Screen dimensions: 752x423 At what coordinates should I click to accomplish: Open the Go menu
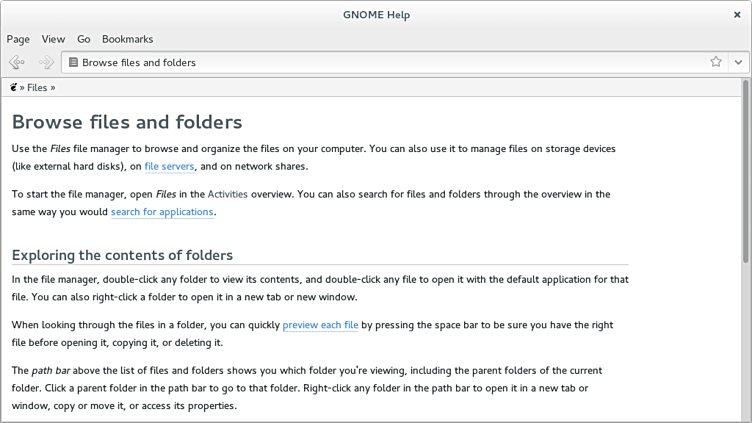point(84,39)
